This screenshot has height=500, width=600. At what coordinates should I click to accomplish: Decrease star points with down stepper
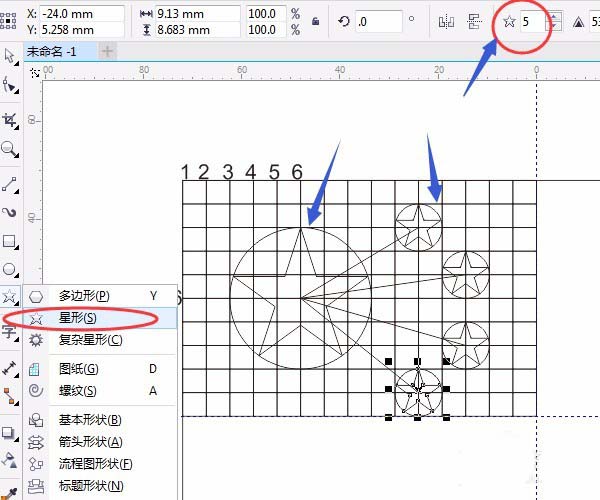555,26
